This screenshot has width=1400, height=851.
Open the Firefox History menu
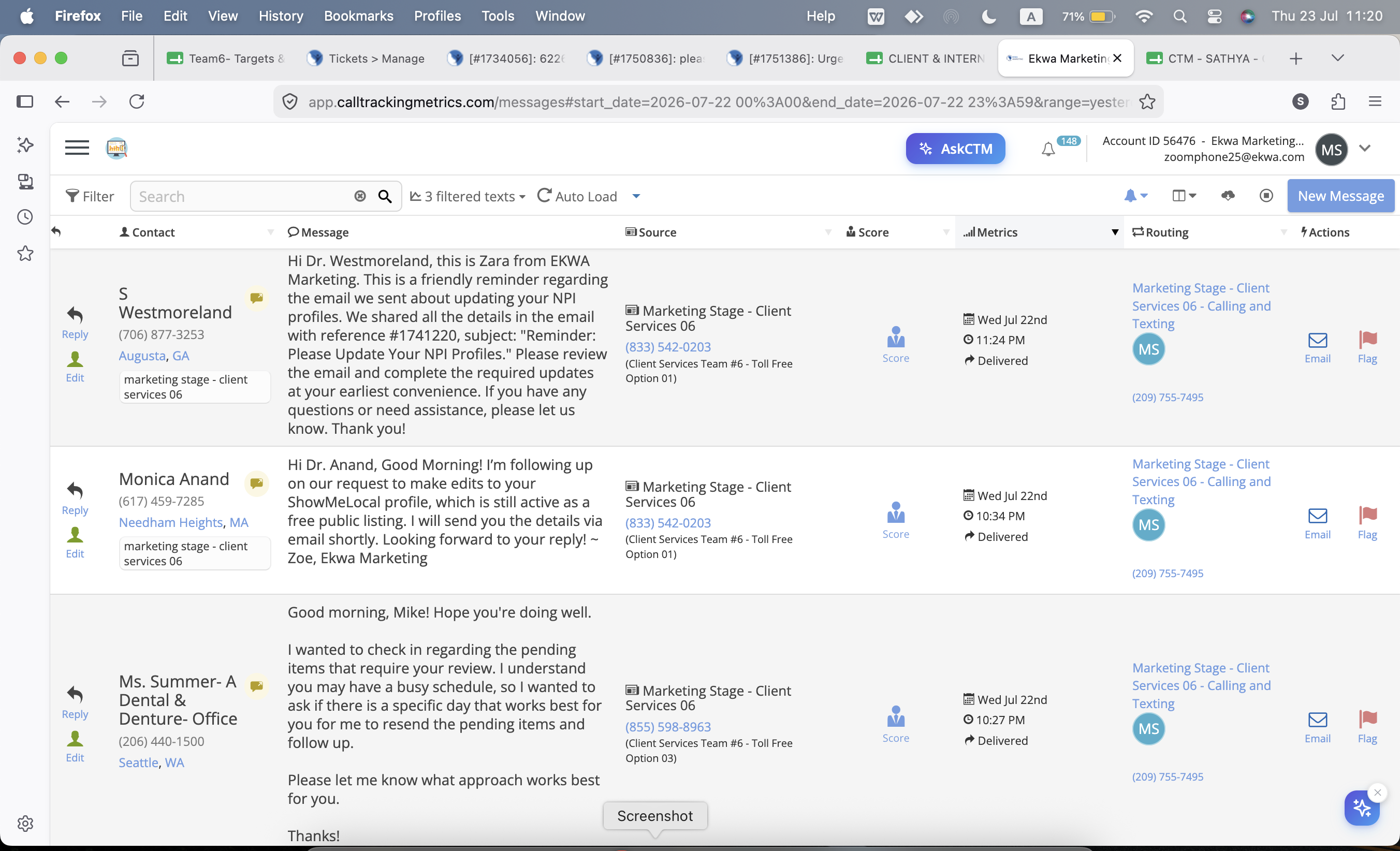click(281, 16)
